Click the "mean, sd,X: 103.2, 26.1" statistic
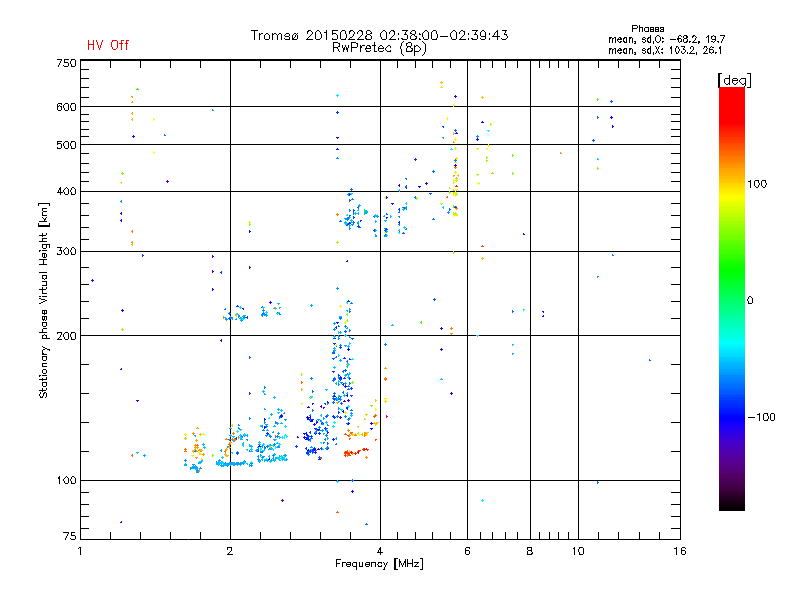 tap(658, 49)
